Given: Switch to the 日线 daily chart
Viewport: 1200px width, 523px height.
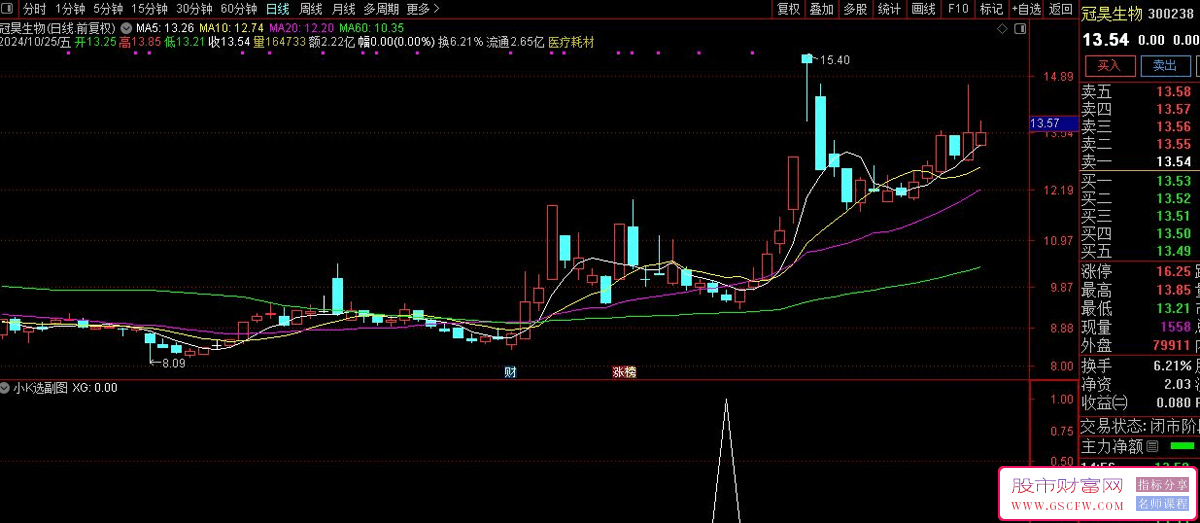Looking at the screenshot, I should [x=277, y=9].
